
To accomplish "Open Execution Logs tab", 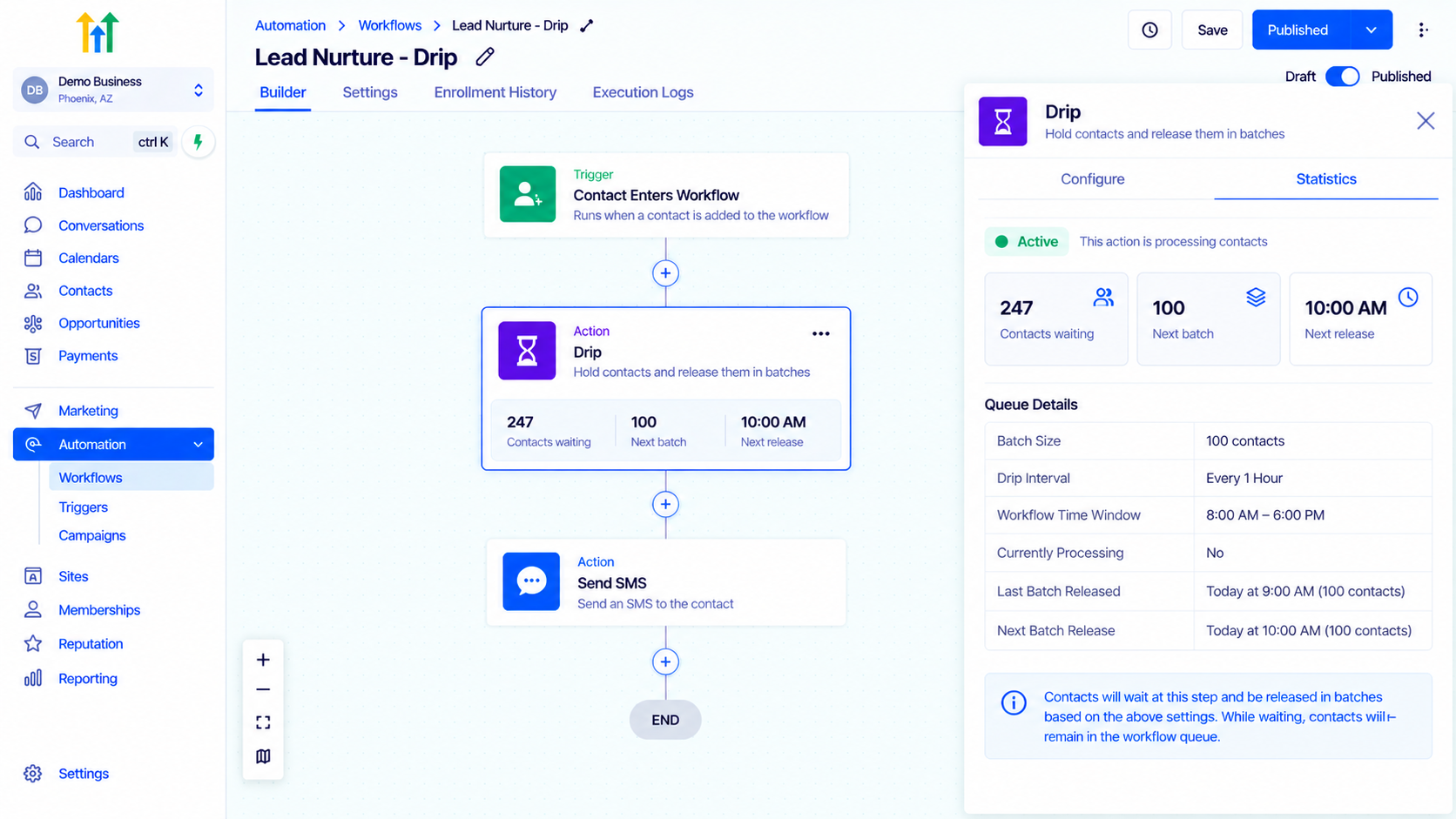I will coord(643,92).
